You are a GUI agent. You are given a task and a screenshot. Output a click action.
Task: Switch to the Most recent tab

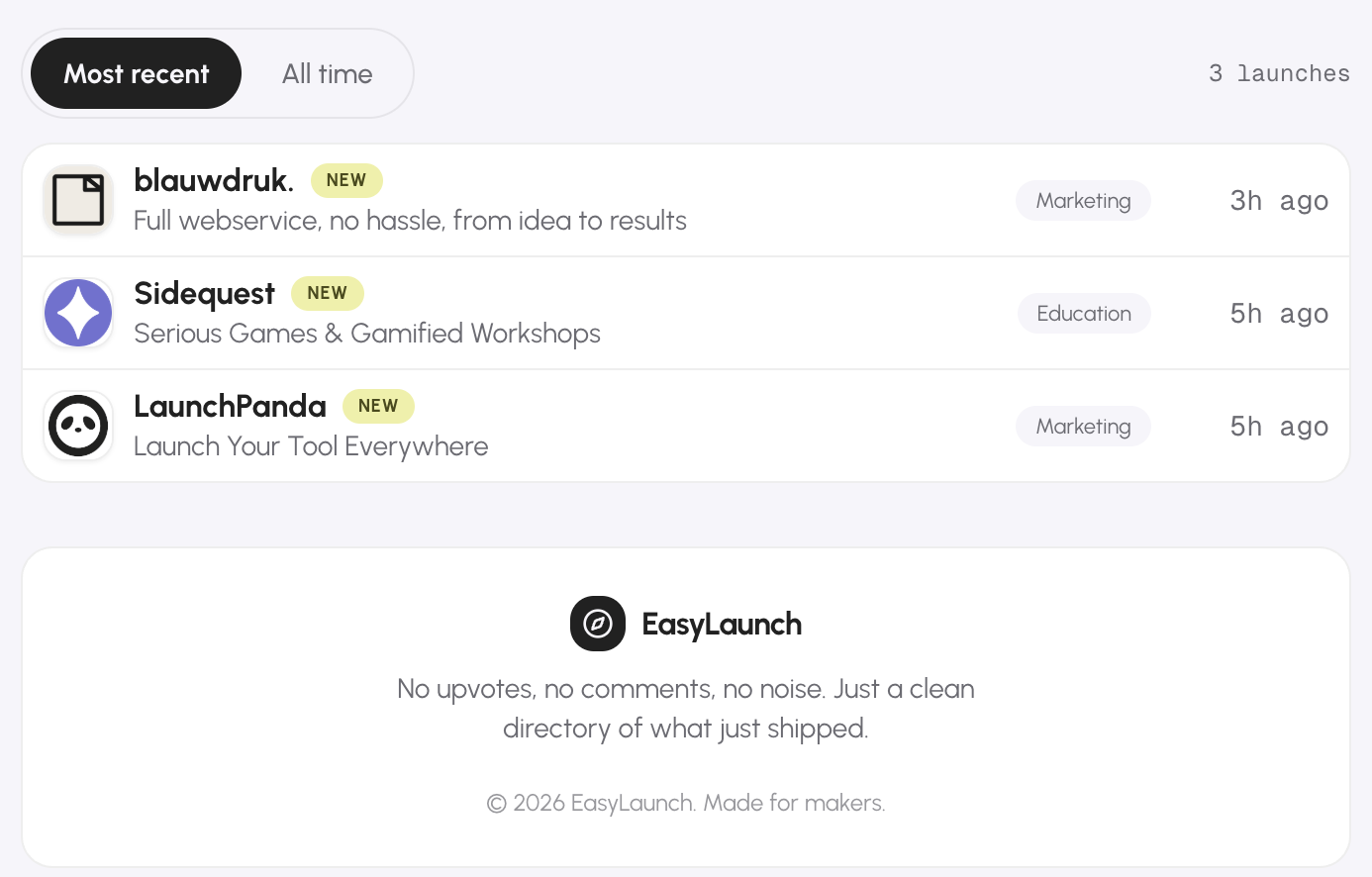[137, 73]
